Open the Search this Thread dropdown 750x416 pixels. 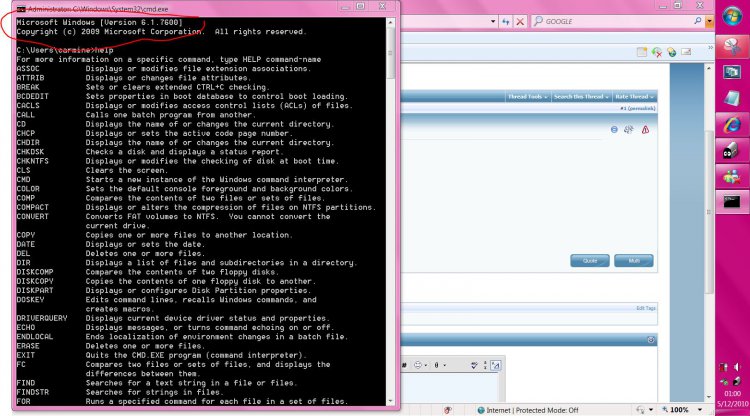click(581, 97)
